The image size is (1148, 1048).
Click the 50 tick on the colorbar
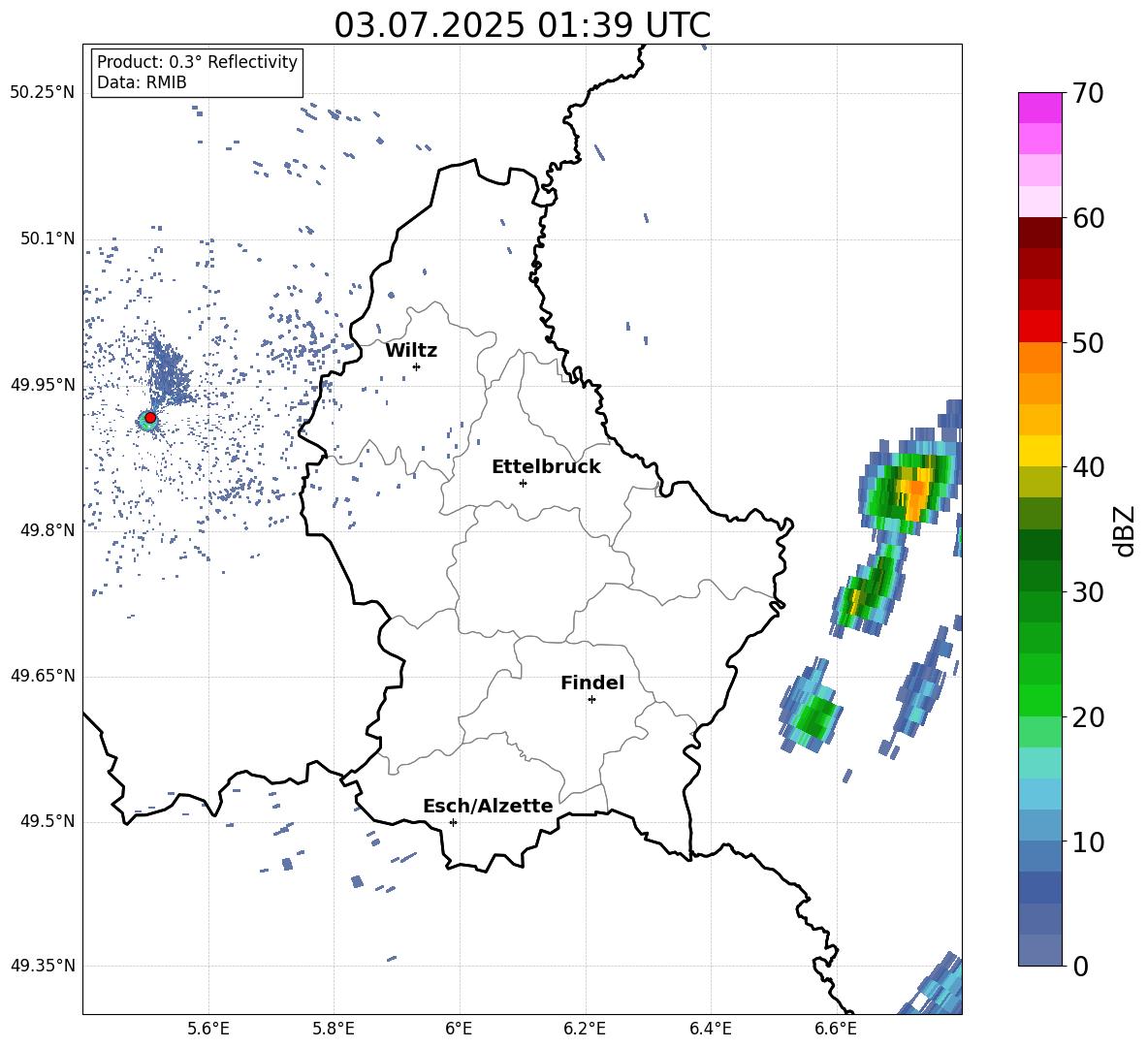(x=1088, y=342)
